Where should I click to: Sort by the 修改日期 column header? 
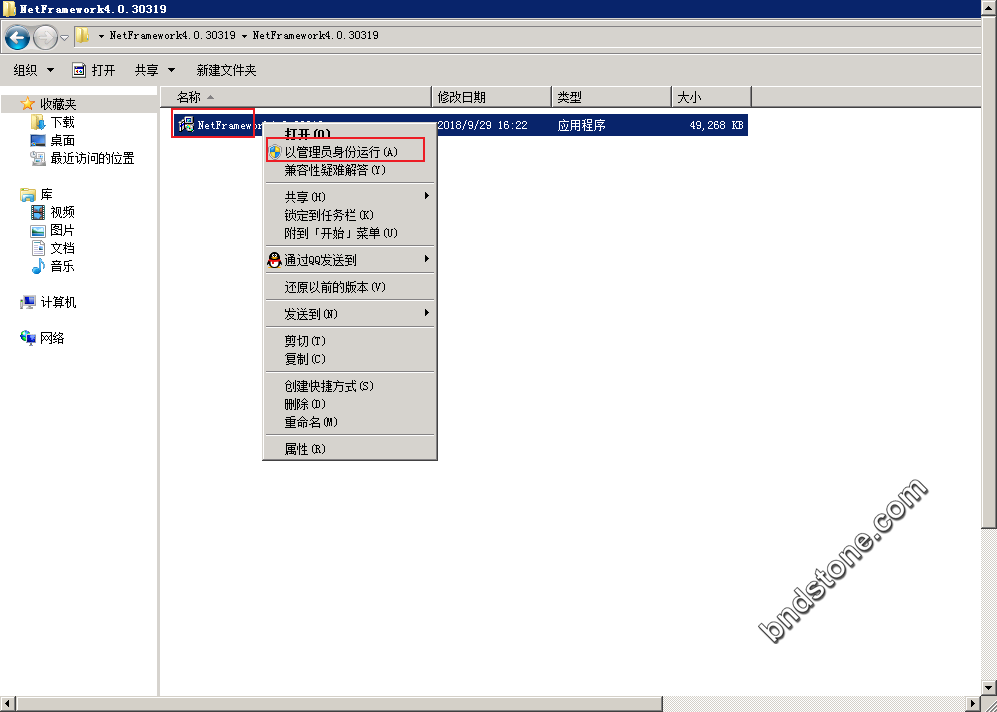[x=492, y=97]
